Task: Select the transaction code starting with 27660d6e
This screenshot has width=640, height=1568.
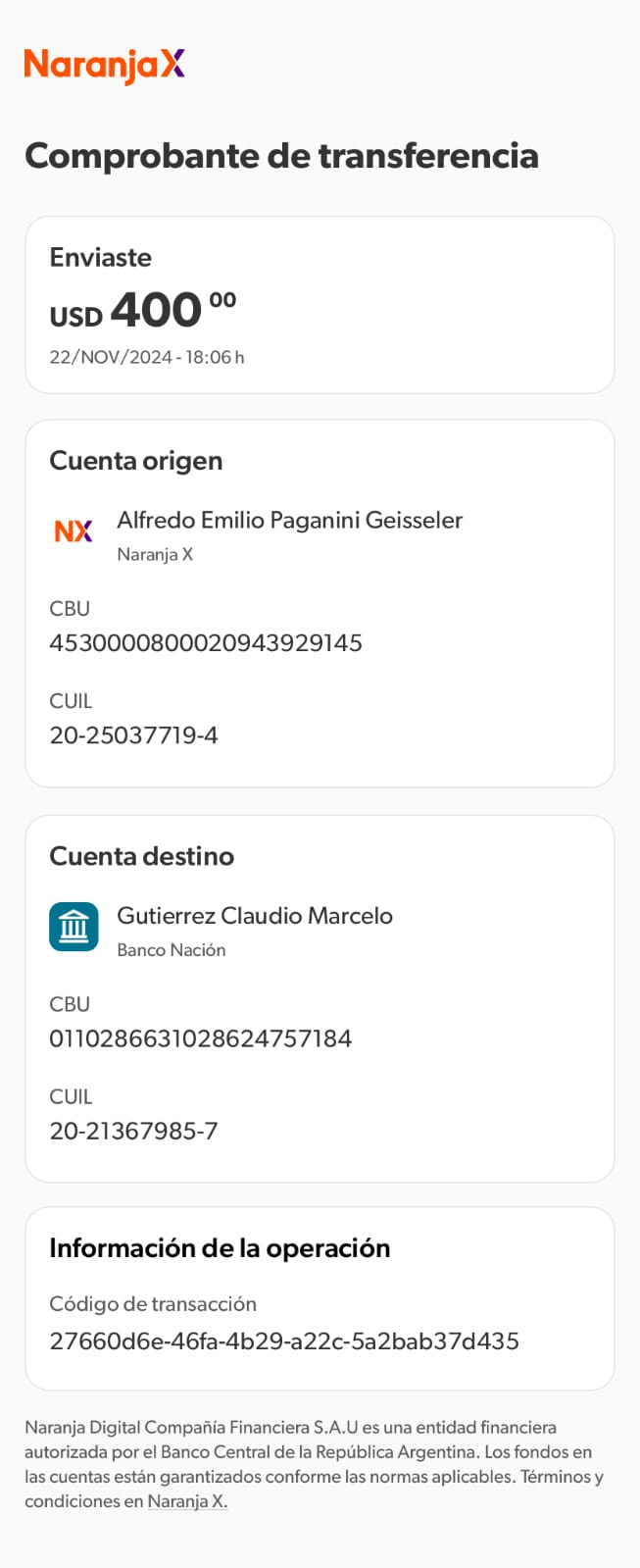Action: [284, 1341]
